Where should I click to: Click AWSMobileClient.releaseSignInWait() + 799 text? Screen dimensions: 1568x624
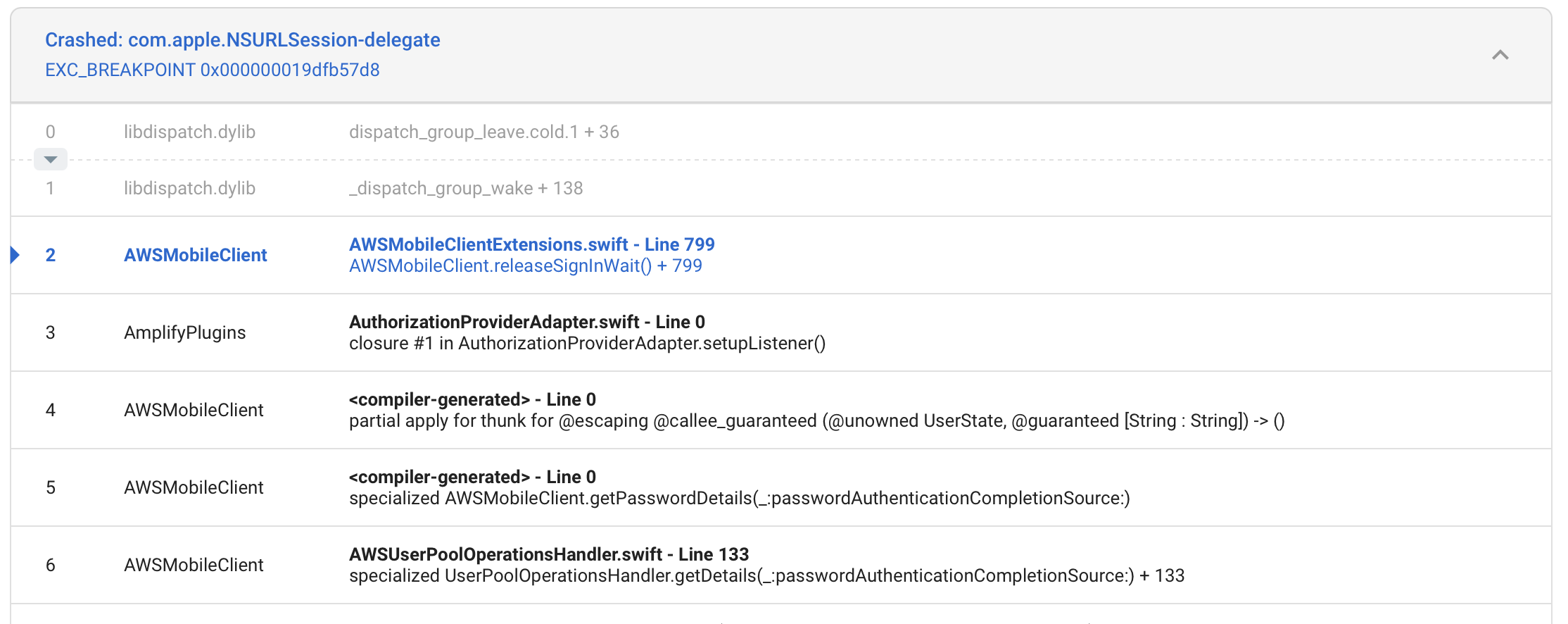tap(525, 266)
